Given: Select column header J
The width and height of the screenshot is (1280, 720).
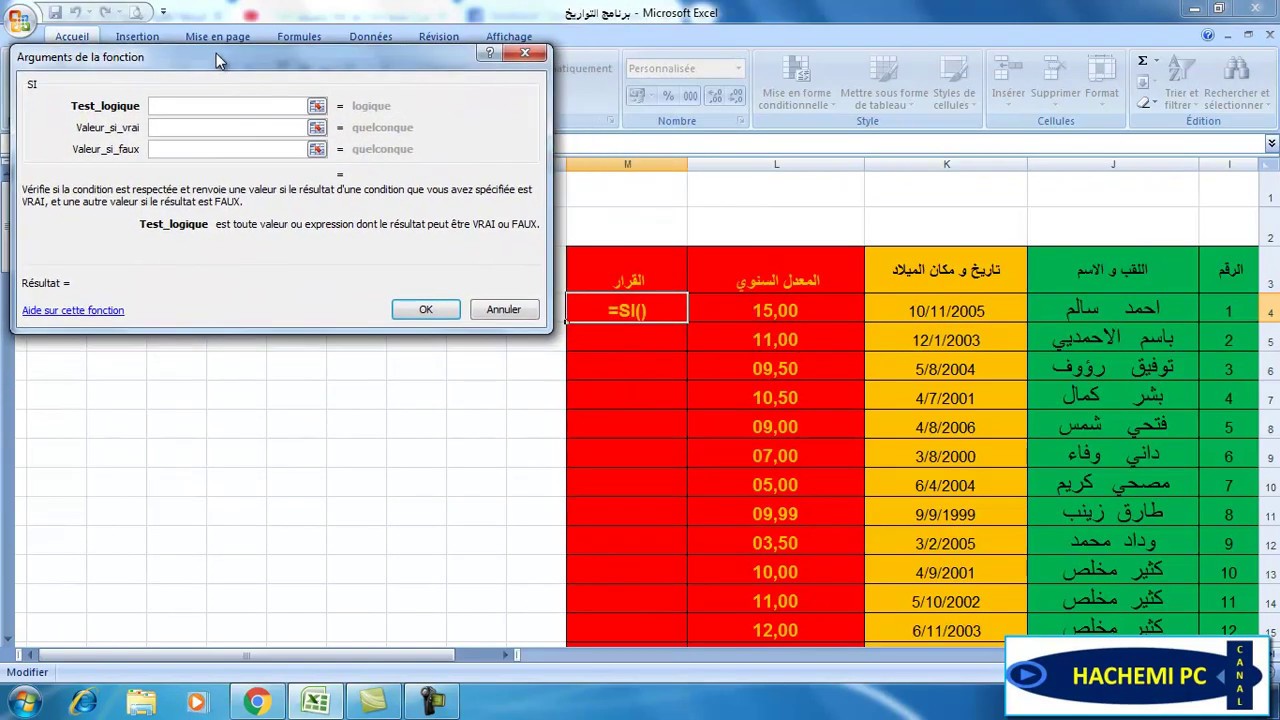Looking at the screenshot, I should click(x=1113, y=164).
